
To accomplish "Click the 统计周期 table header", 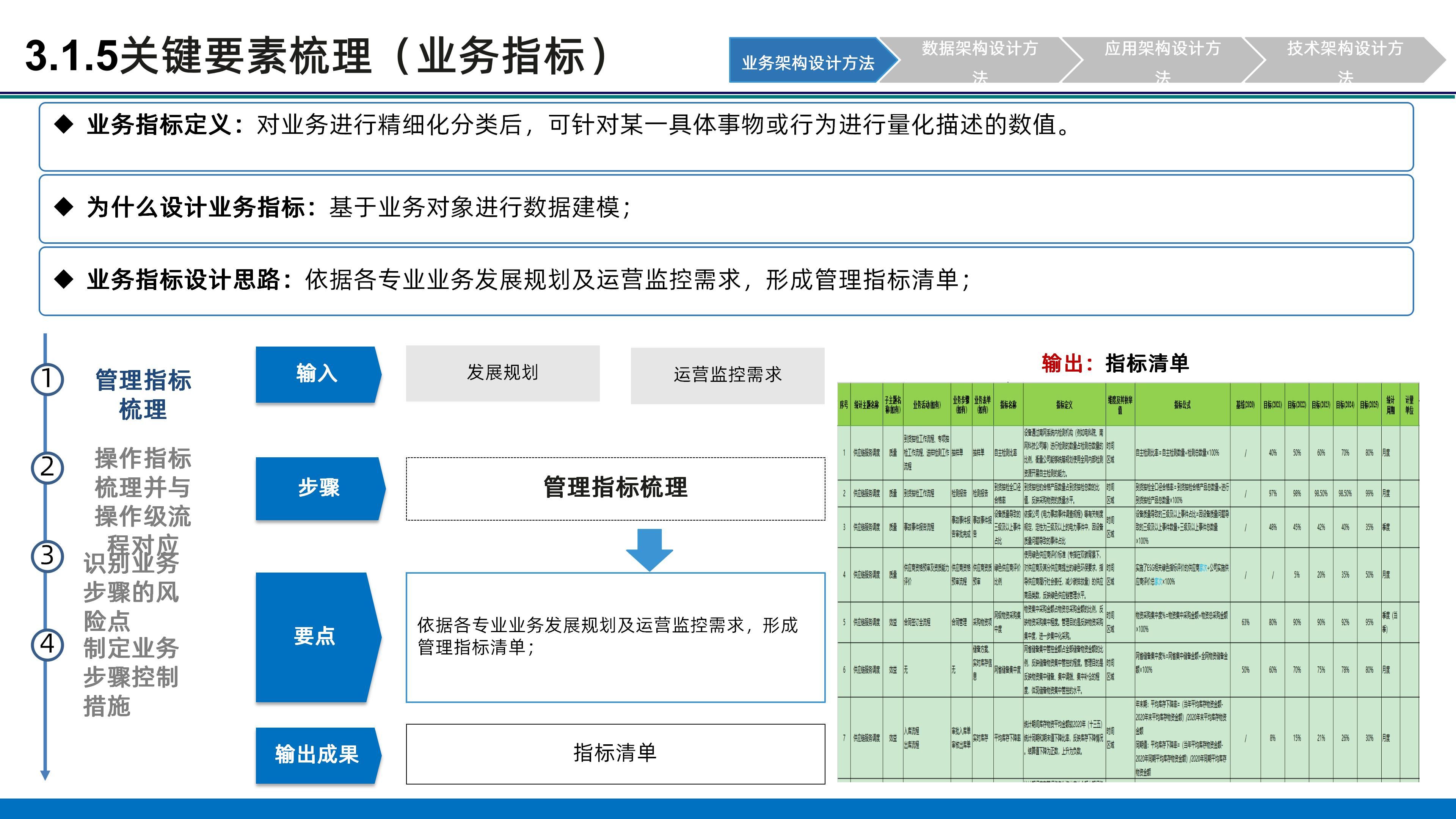I will pos(1390,405).
